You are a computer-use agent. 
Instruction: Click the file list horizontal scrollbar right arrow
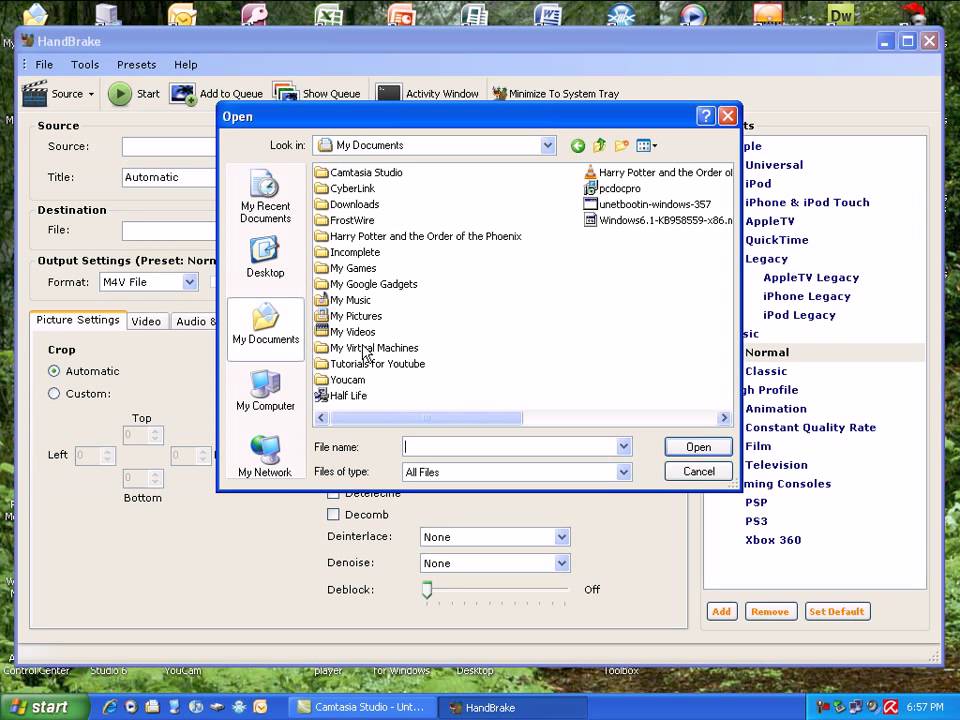[x=724, y=418]
